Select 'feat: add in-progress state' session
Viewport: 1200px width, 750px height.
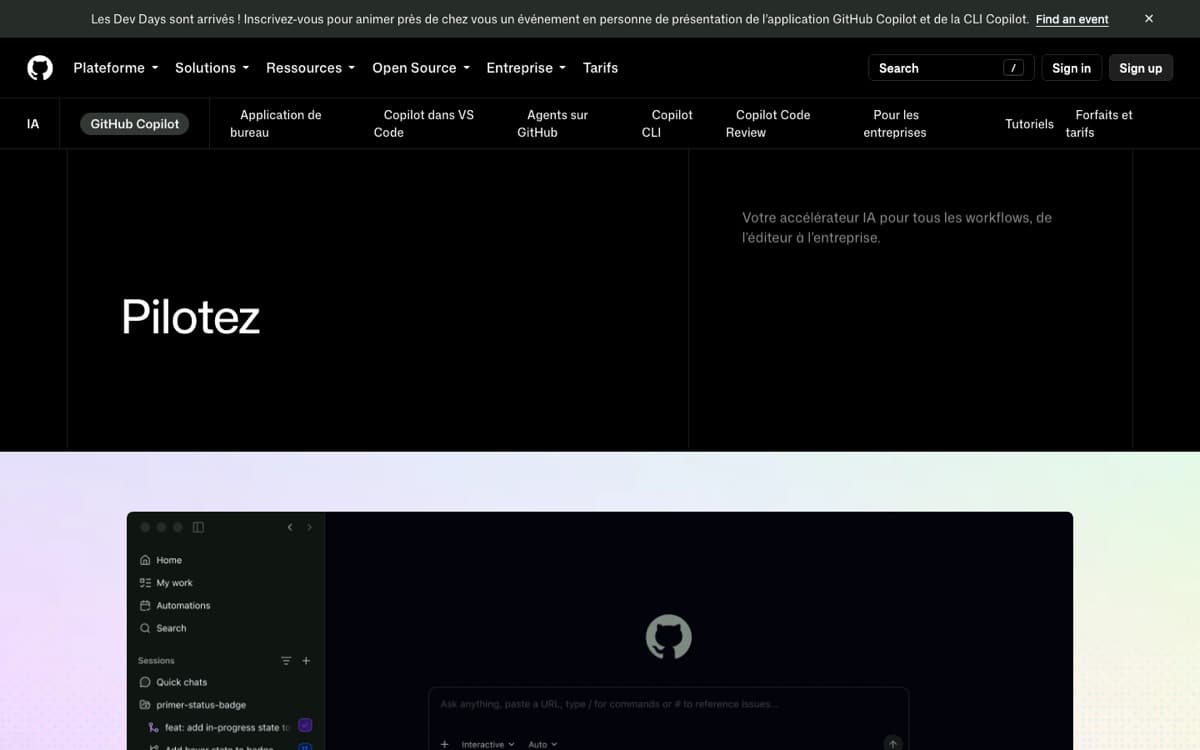[x=227, y=727]
